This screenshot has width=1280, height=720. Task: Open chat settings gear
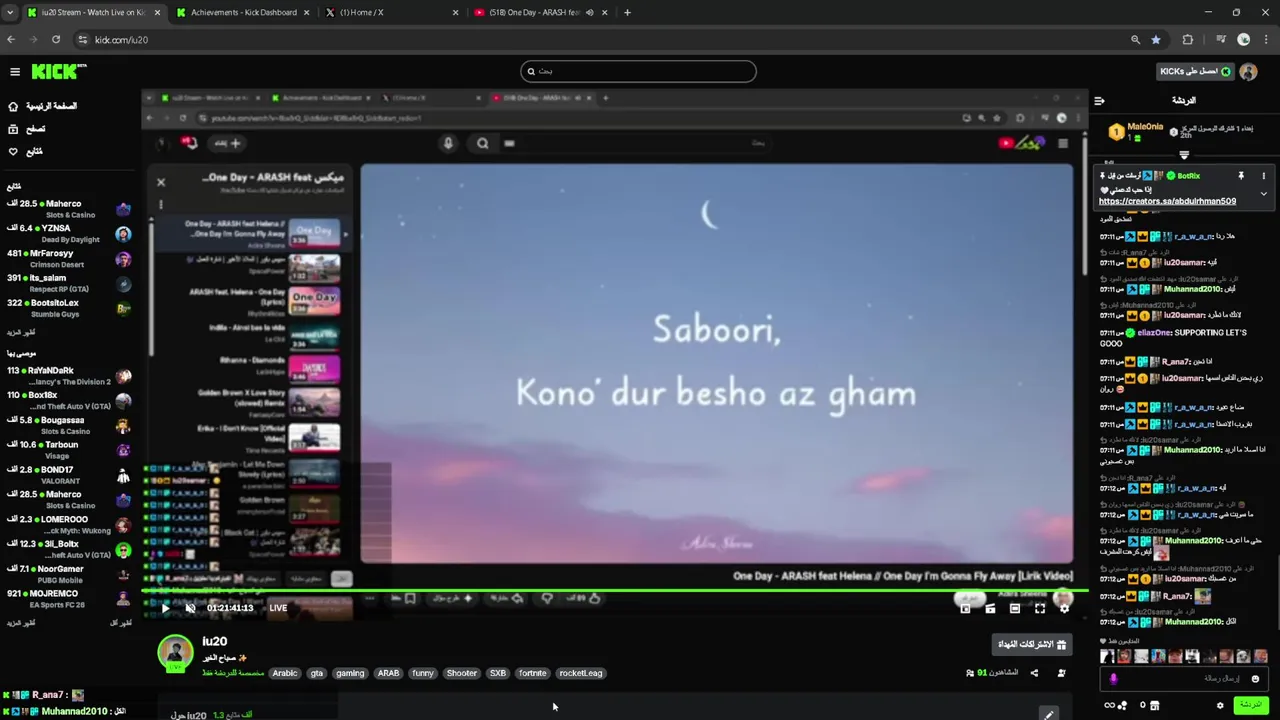coord(1220,705)
